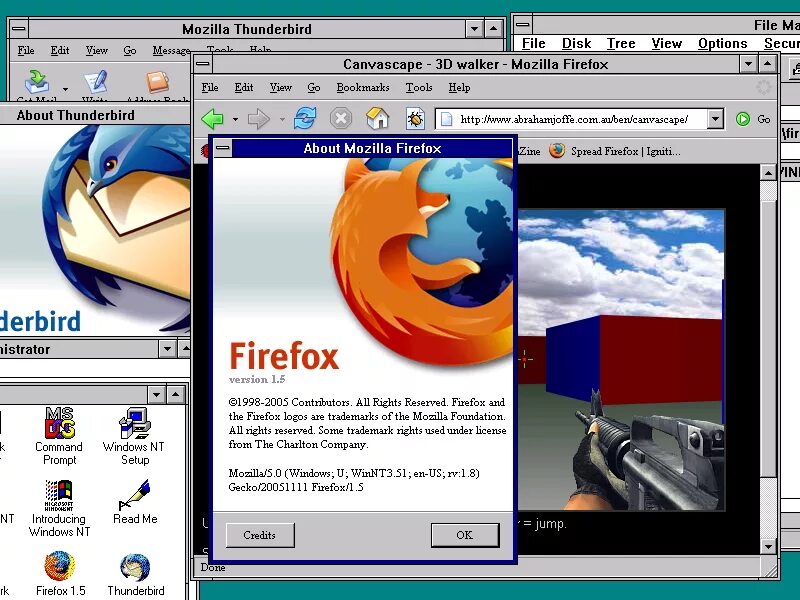Viewport: 800px width, 600px height.
Task: Open the Bookmarks menu in Firefox
Action: point(362,87)
